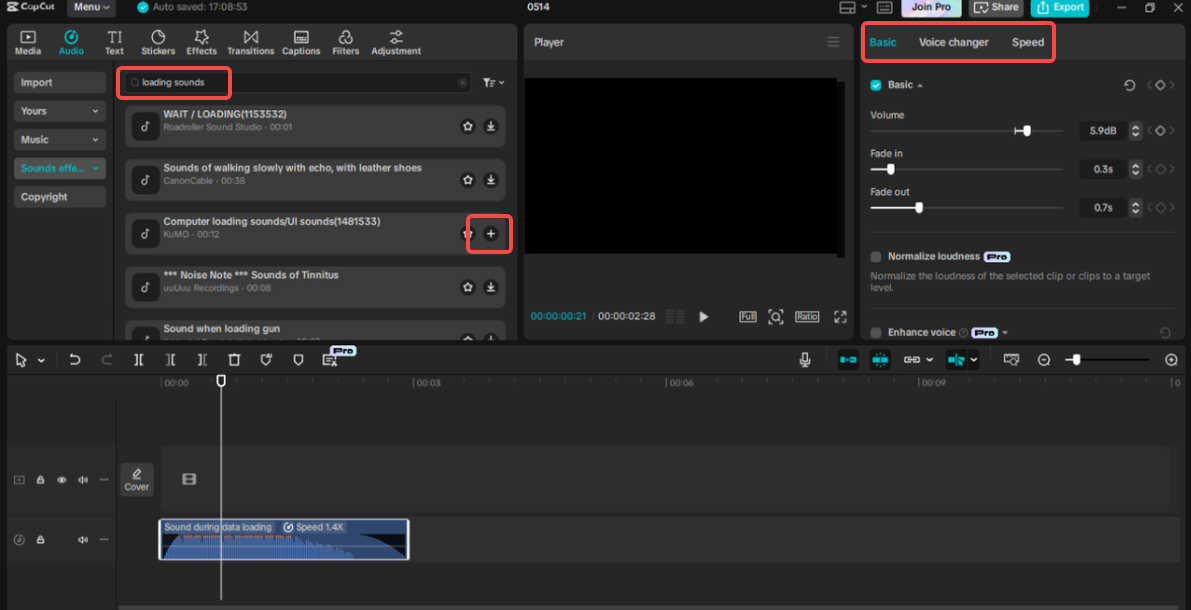Open the Record voiceover microphone tool
Screen dimensions: 1191x610
tap(806, 359)
